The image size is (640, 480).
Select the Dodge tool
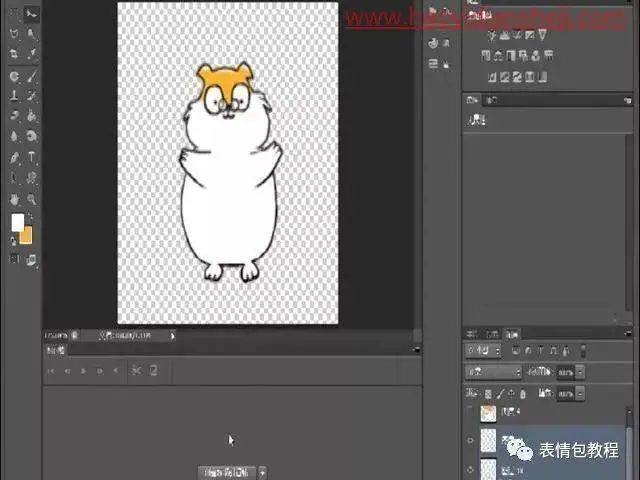point(31,136)
